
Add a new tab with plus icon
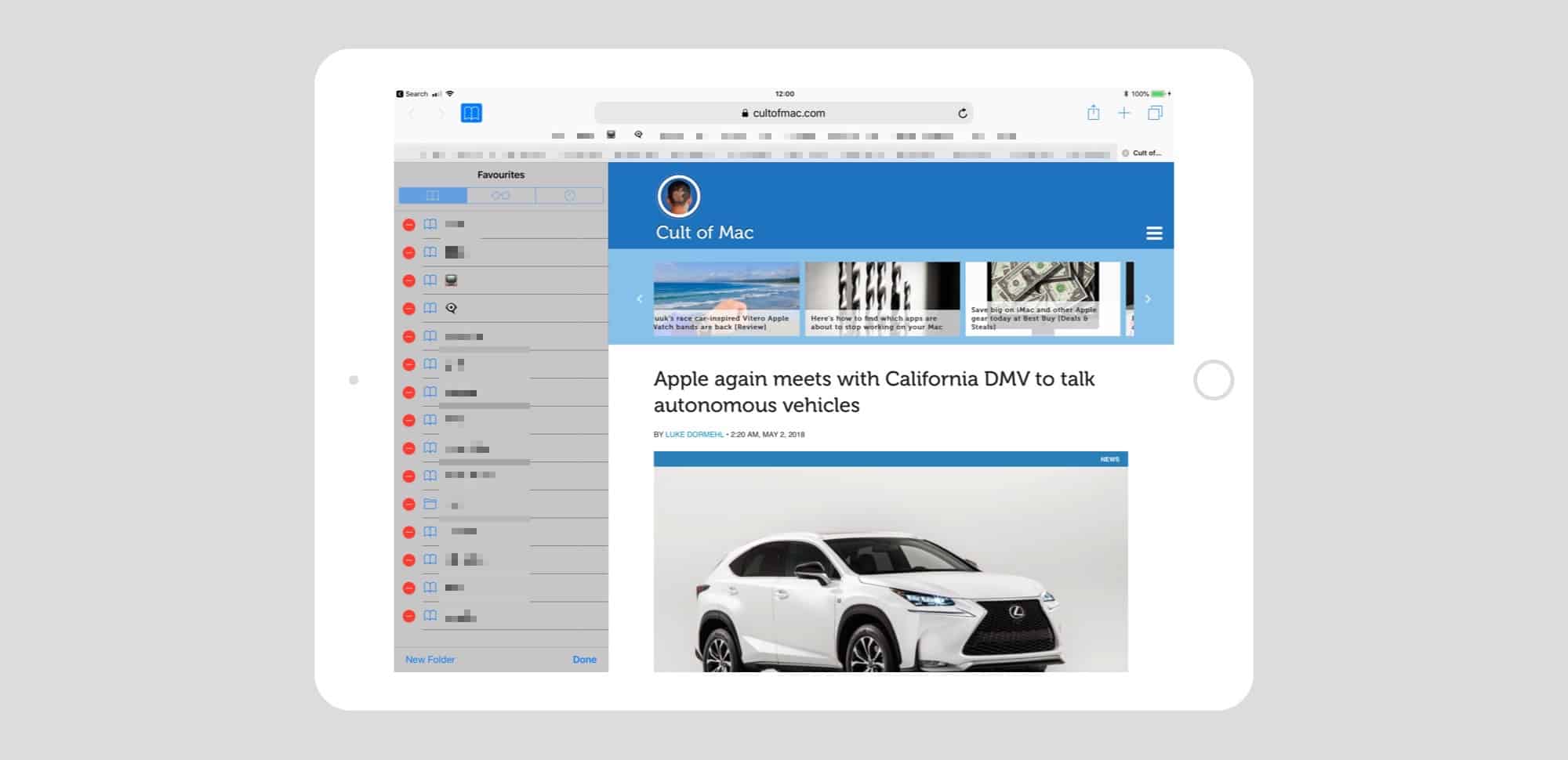[1123, 113]
